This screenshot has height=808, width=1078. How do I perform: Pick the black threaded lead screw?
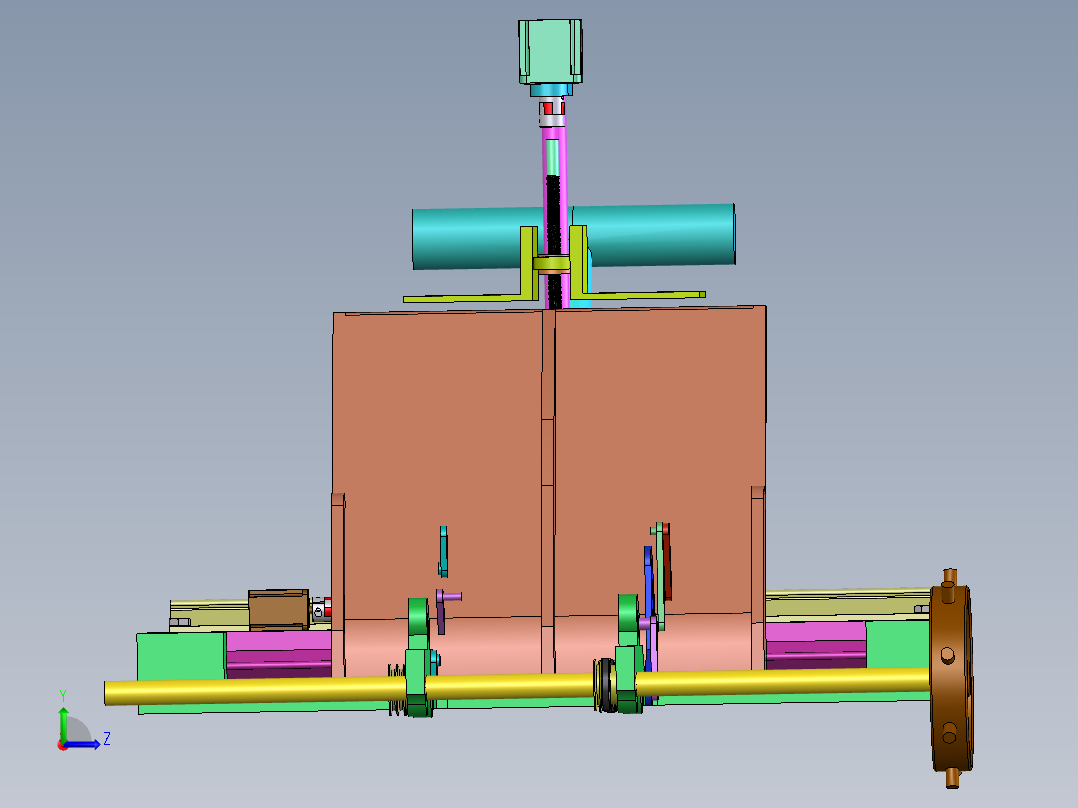[x=553, y=220]
